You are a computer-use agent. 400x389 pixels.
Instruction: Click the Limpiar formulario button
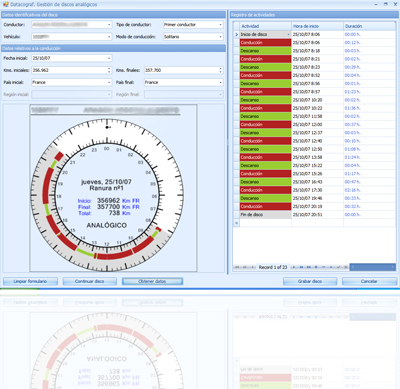pos(30,281)
